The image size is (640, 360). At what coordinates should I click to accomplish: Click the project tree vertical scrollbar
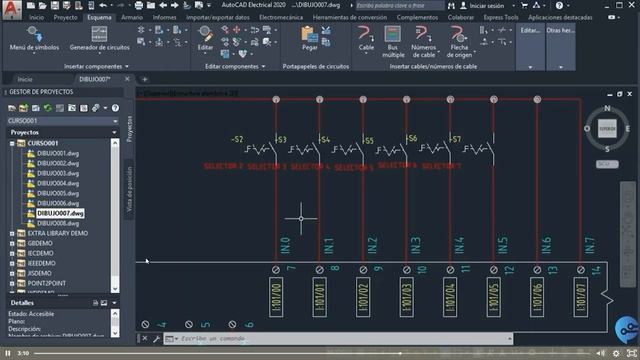pyautogui.click(x=115, y=216)
